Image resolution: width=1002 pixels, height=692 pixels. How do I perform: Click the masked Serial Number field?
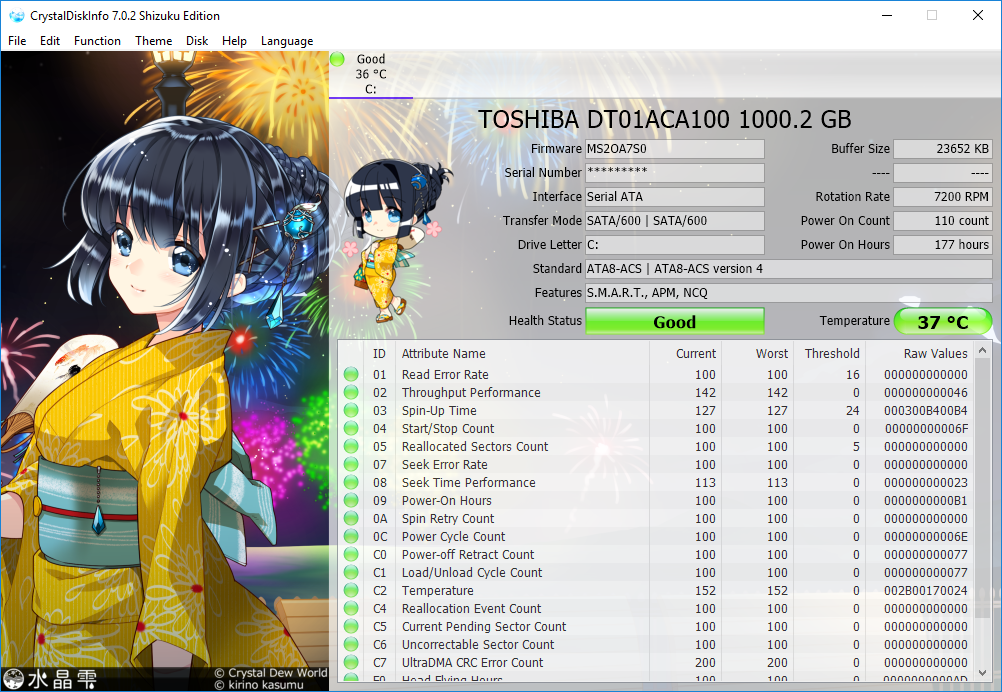click(675, 173)
